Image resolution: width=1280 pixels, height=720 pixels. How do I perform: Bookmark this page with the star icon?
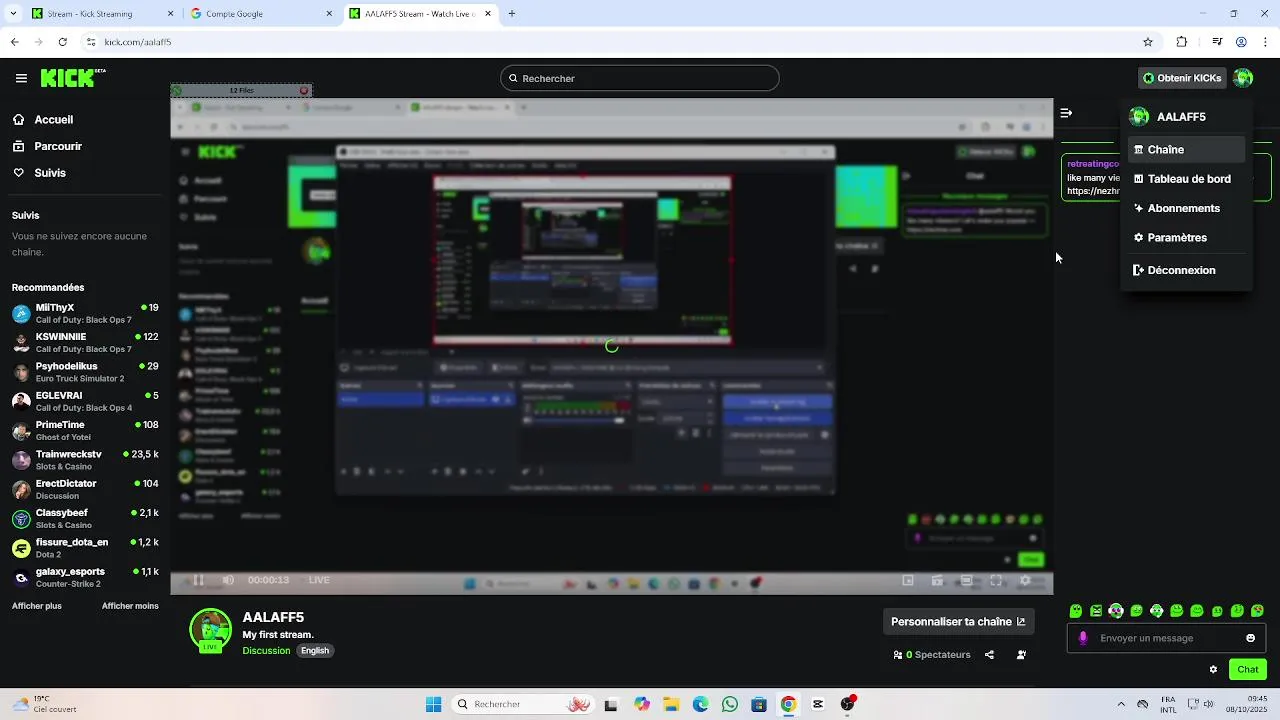tap(1148, 42)
